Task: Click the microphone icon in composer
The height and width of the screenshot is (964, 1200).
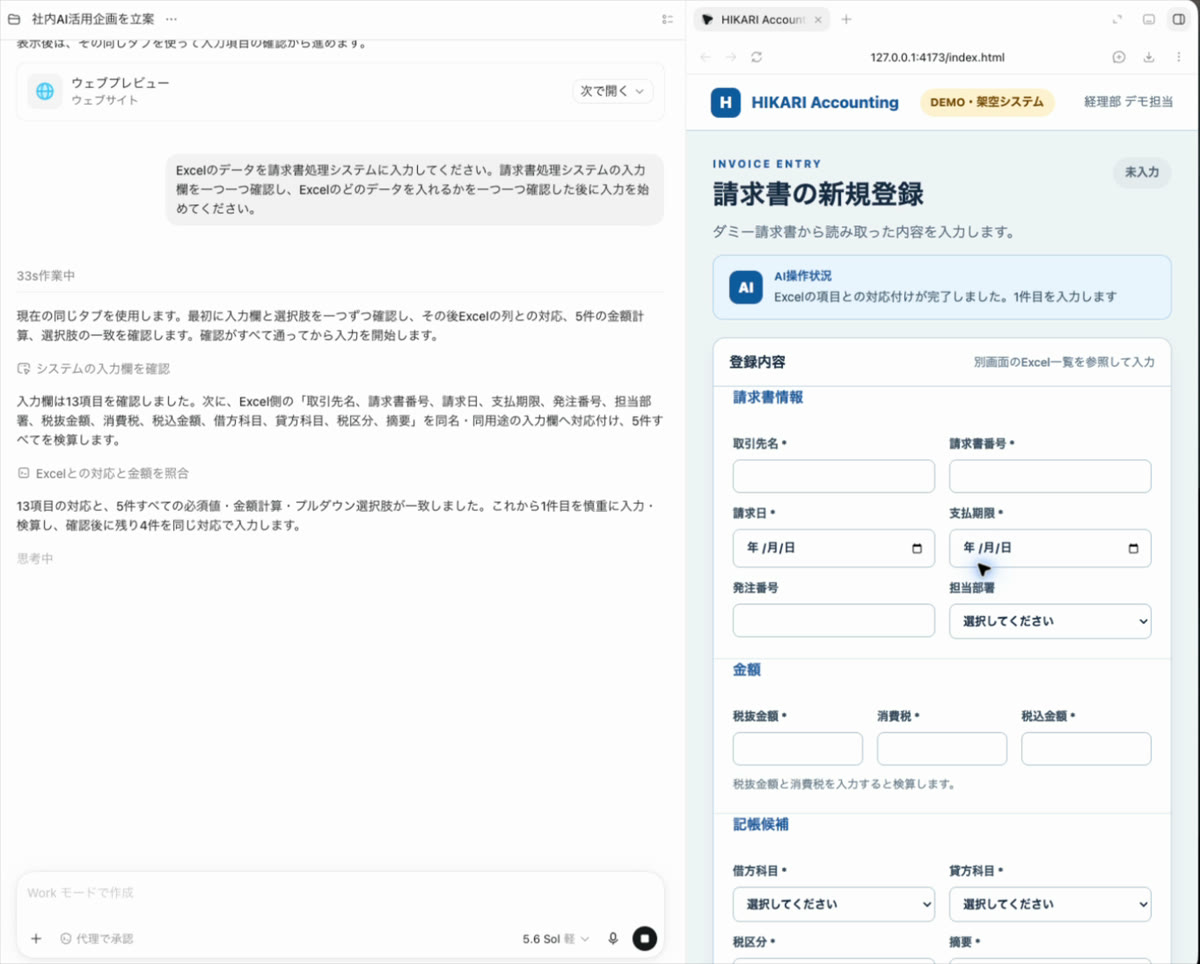Action: pos(613,939)
